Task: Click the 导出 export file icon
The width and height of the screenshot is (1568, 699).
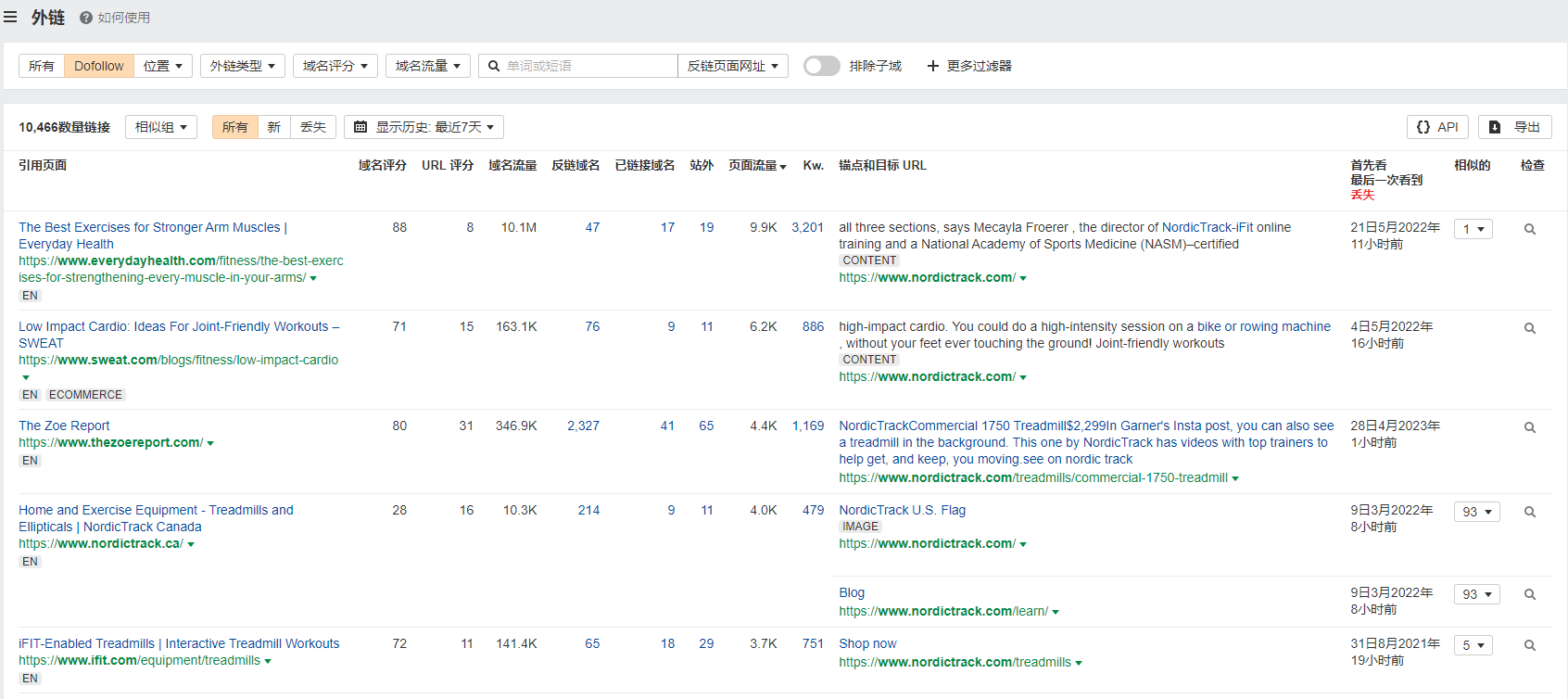Action: [x=1495, y=127]
